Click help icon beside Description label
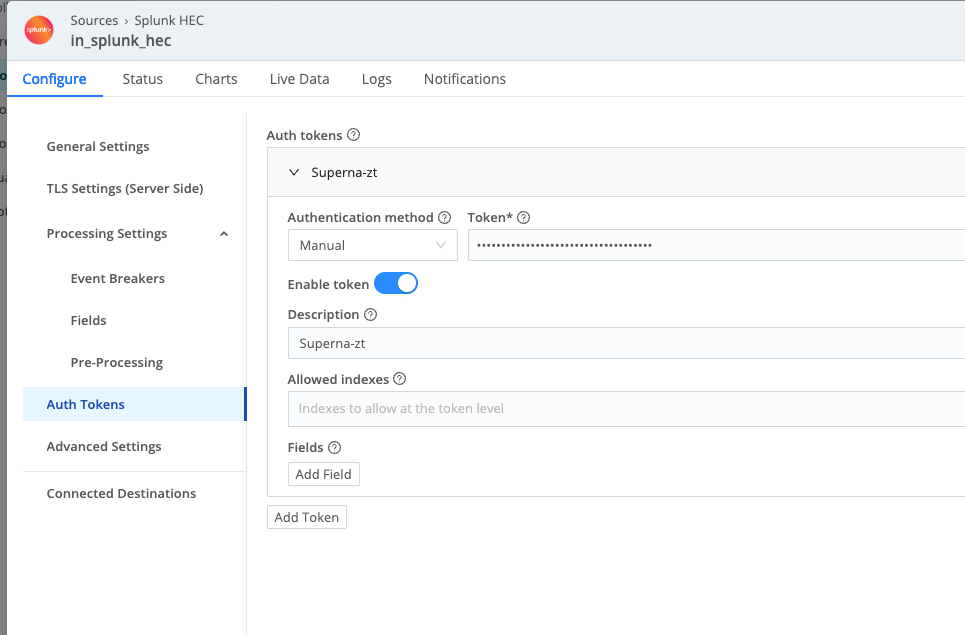This screenshot has width=965, height=635. coord(371,314)
